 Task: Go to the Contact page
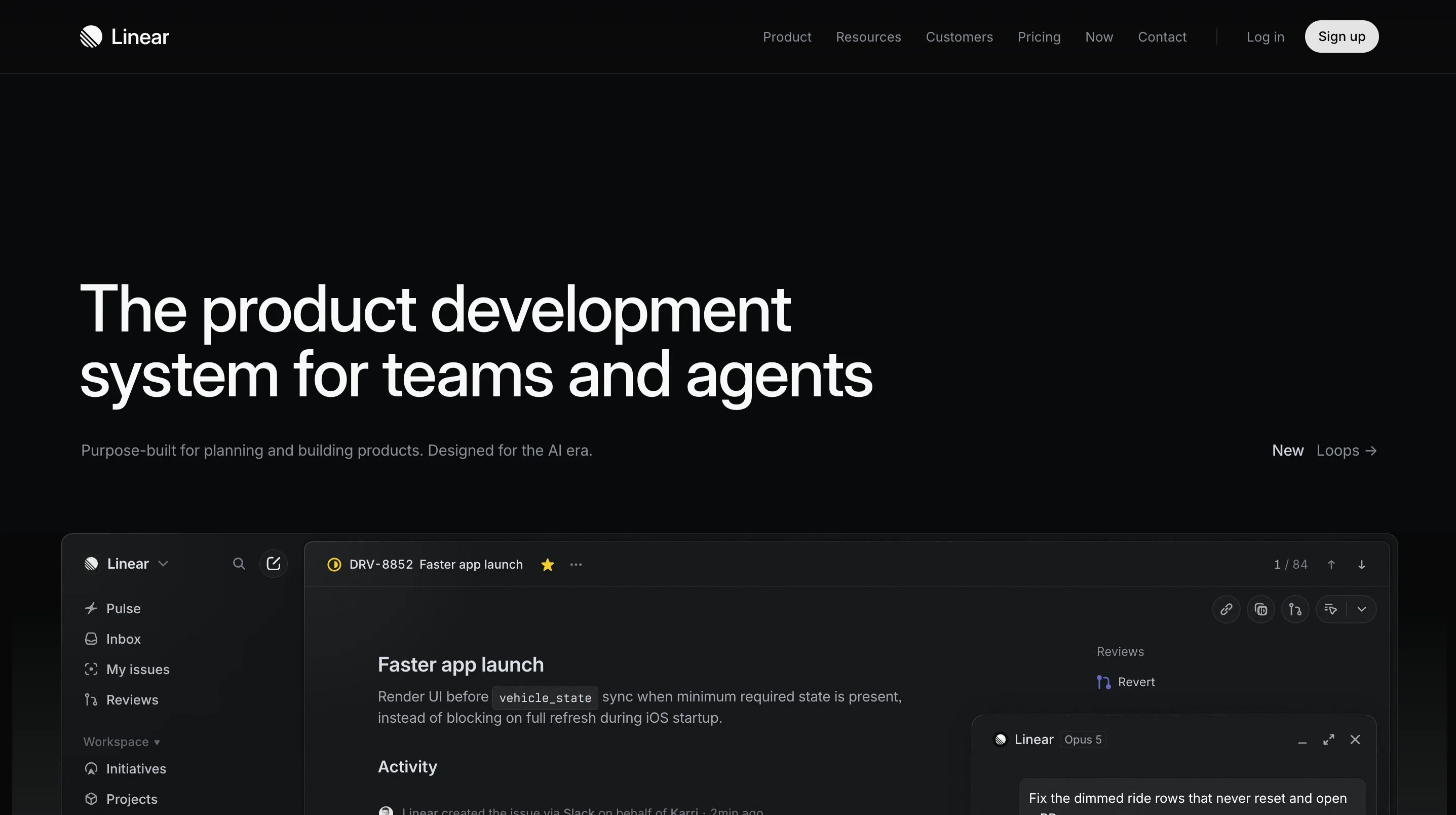[1162, 37]
